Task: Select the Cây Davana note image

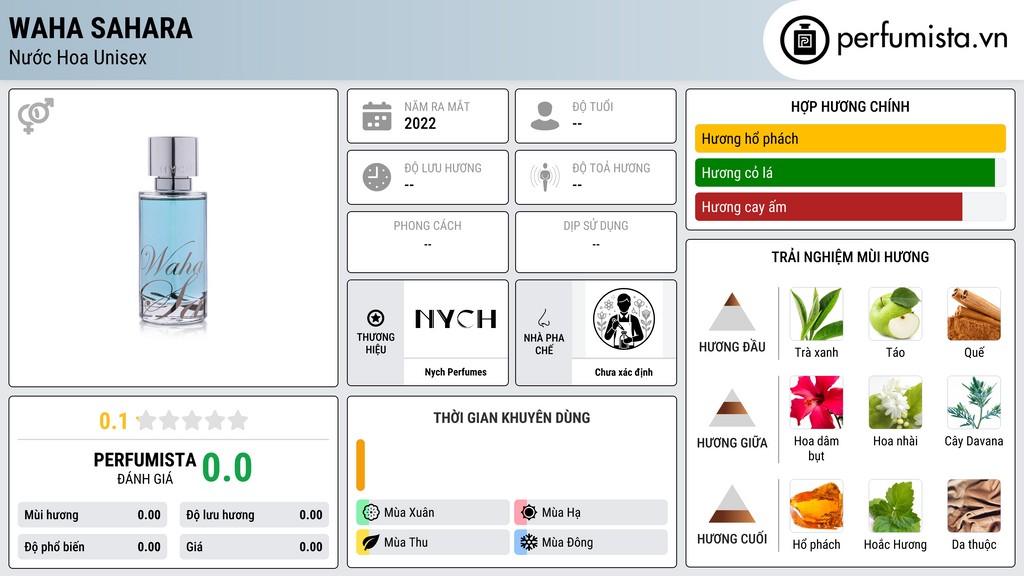Action: click(x=974, y=403)
